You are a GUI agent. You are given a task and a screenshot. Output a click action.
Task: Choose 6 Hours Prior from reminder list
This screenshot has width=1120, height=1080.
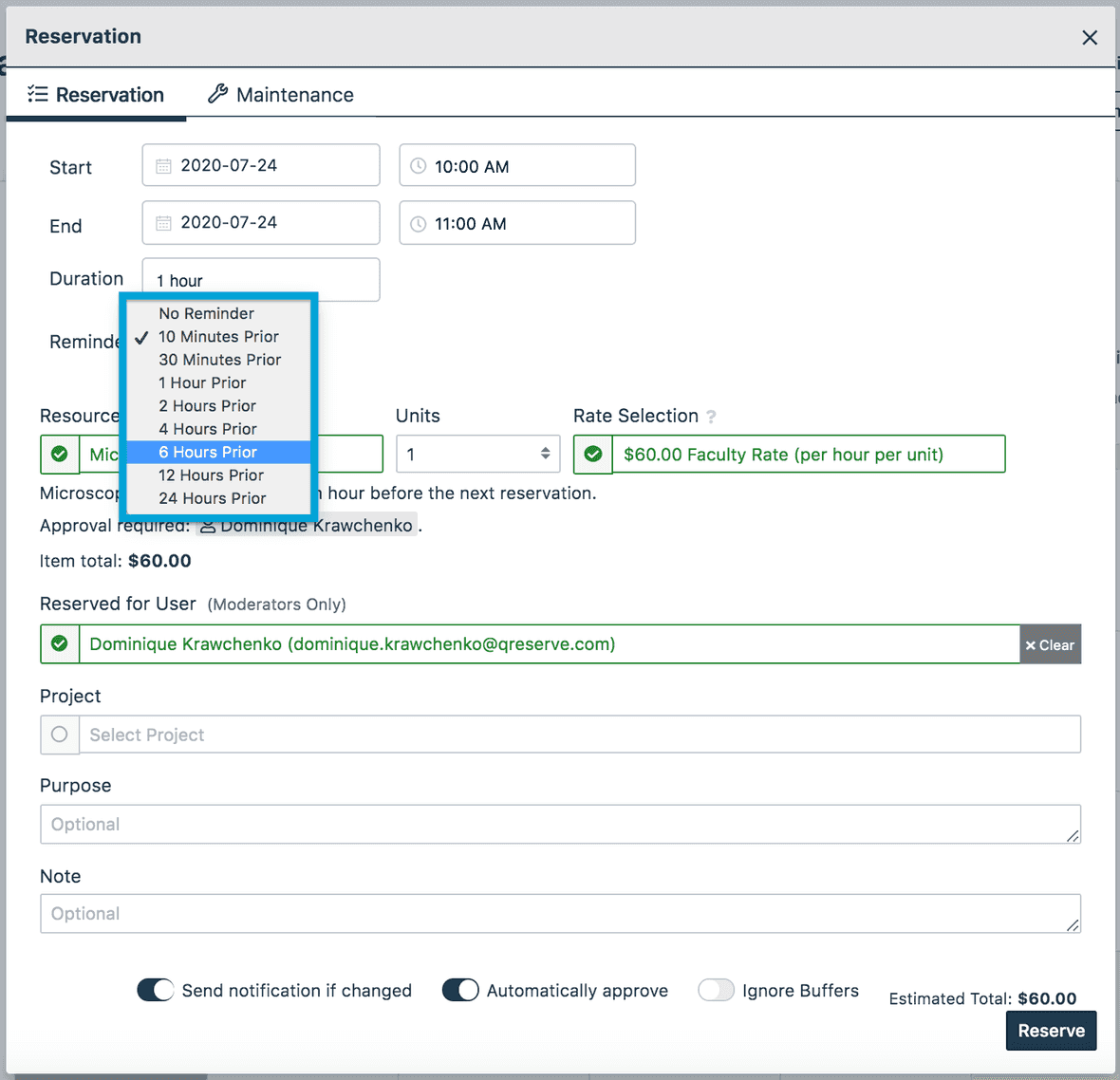208,453
